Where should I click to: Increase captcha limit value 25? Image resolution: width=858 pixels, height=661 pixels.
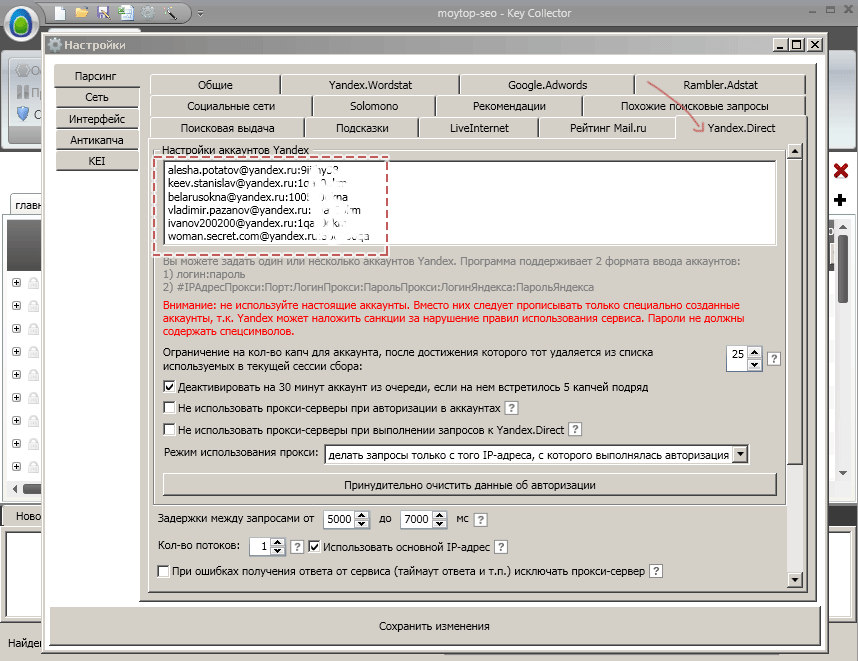click(x=755, y=353)
